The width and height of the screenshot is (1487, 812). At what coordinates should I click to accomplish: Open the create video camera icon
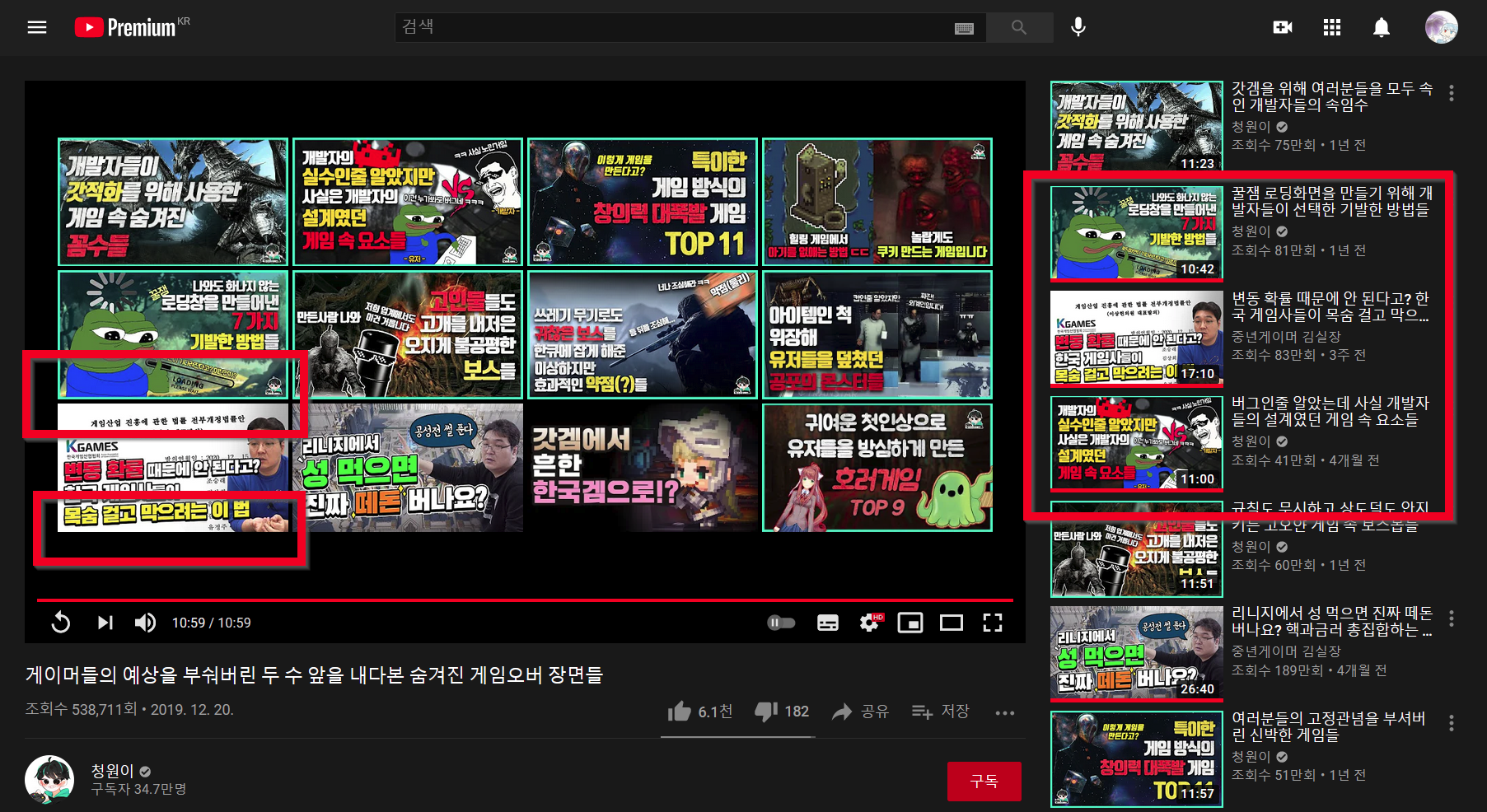point(1283,27)
